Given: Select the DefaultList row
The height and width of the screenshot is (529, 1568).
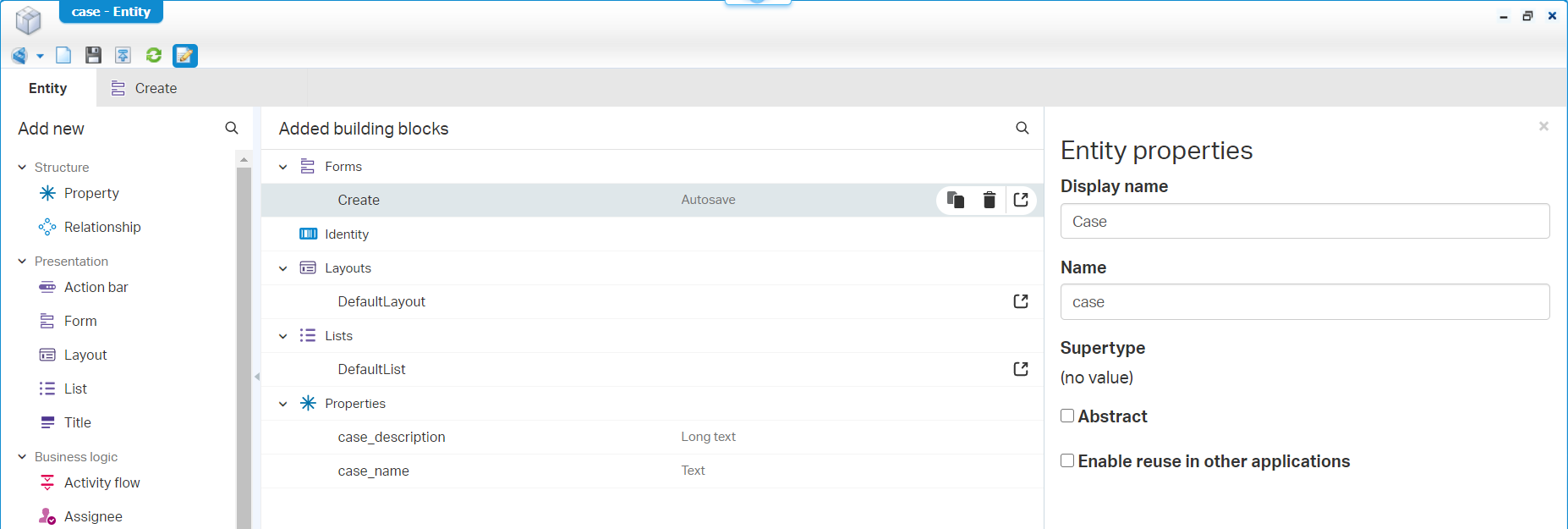Looking at the screenshot, I should click(x=652, y=369).
